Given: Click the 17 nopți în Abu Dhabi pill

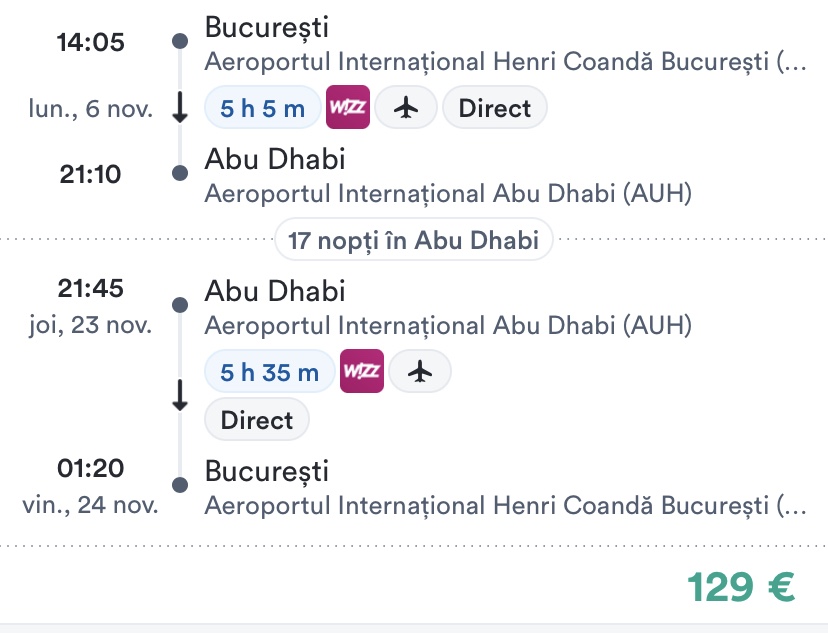Looking at the screenshot, I should (413, 240).
